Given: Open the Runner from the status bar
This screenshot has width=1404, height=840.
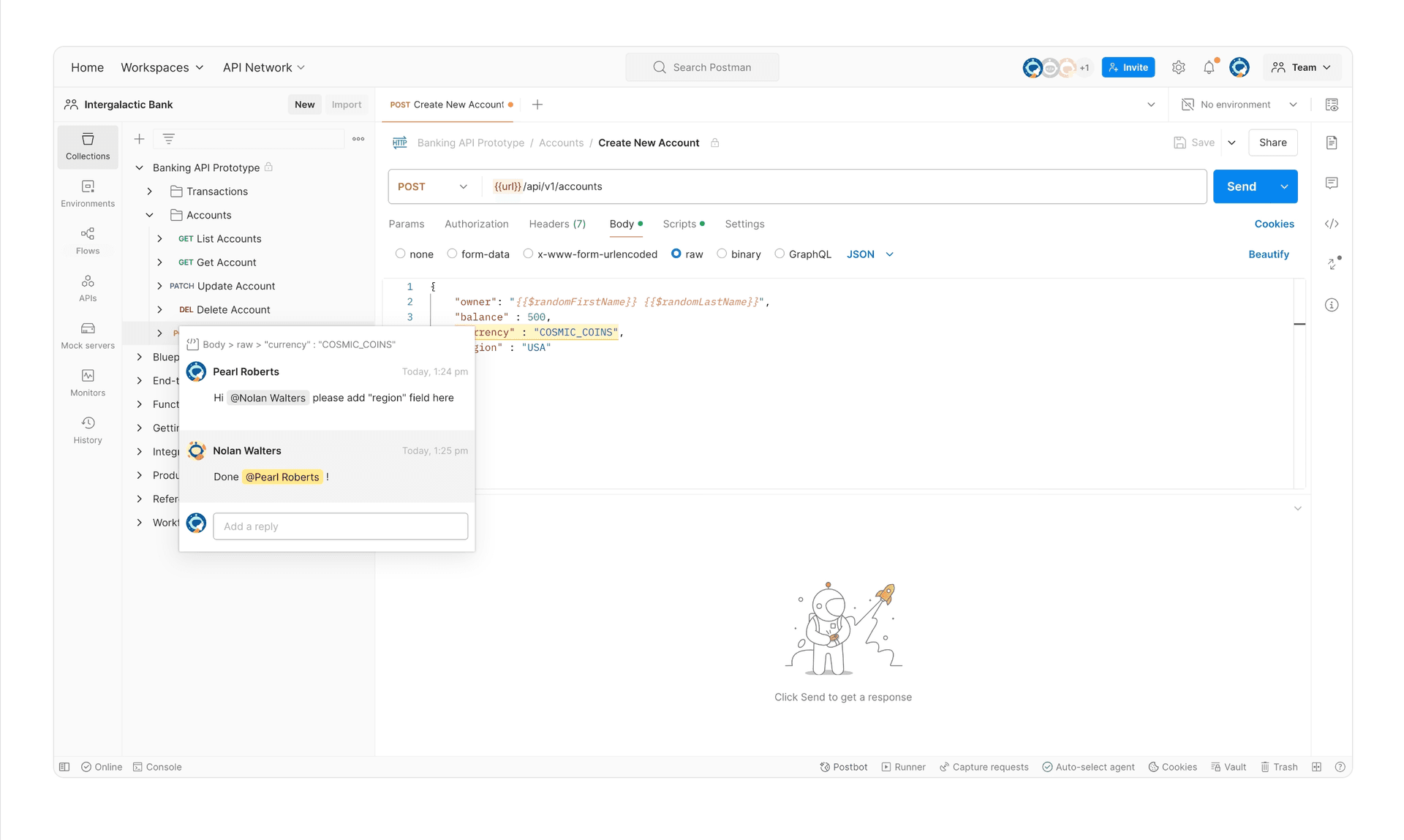Looking at the screenshot, I should (904, 767).
